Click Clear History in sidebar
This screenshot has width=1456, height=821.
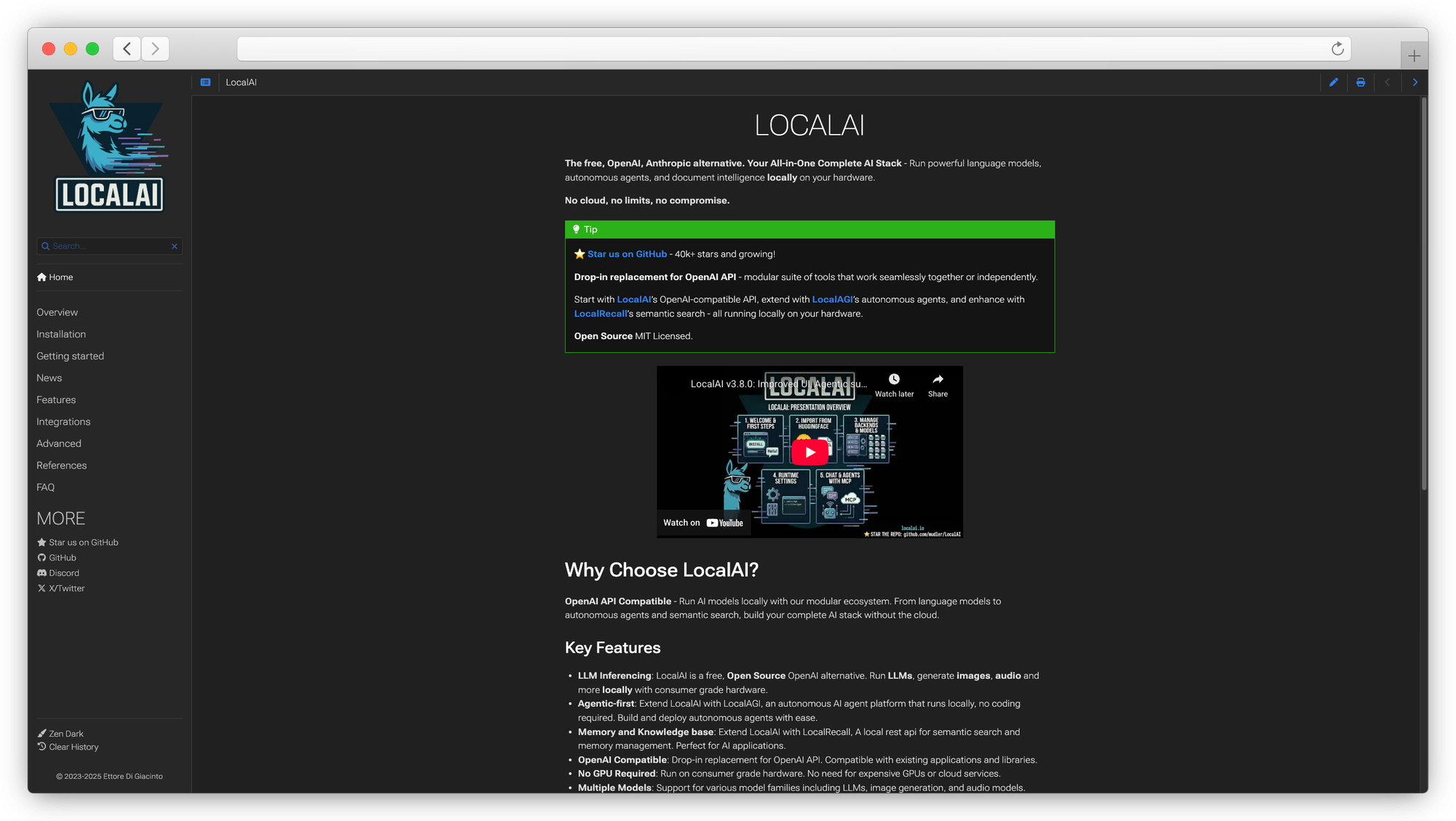tap(73, 747)
